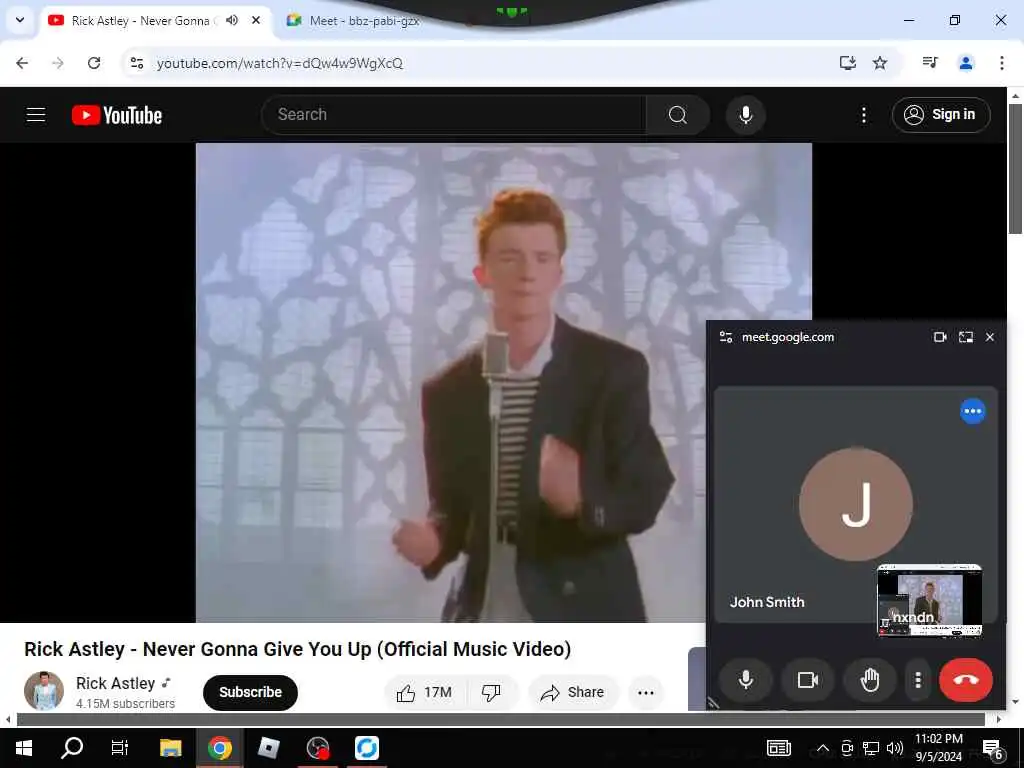The height and width of the screenshot is (768, 1024).
Task: Click the shared screen self-view thumbnail
Action: click(x=929, y=600)
